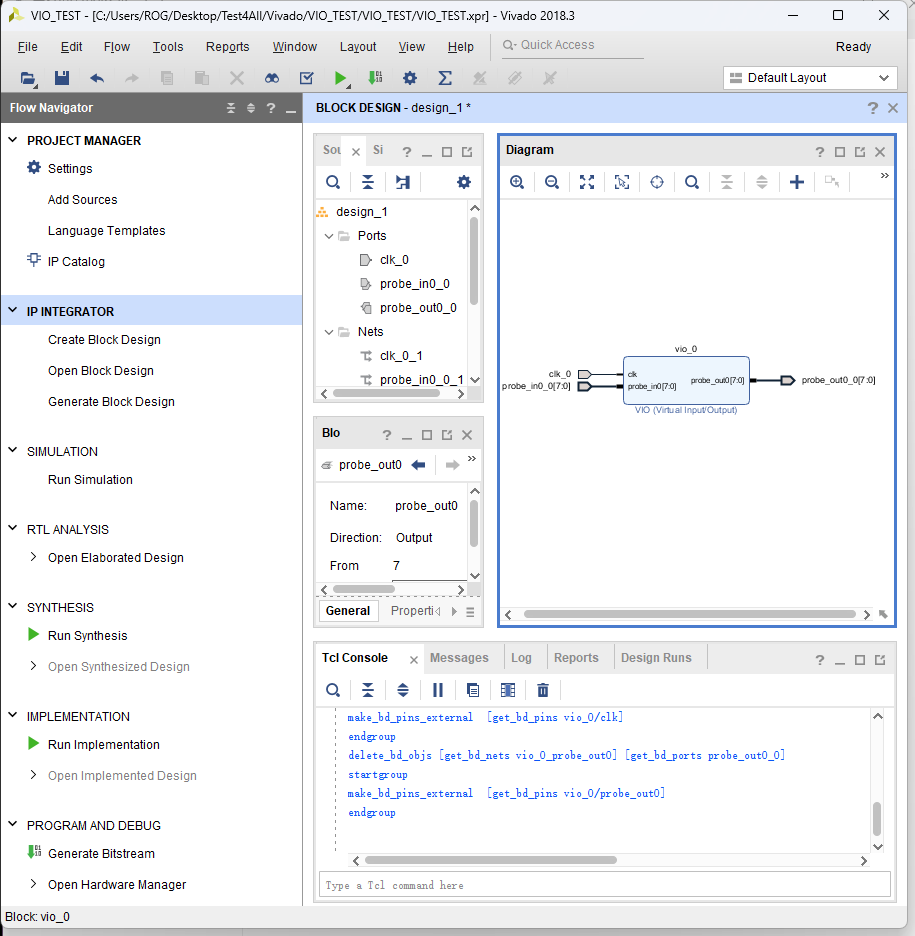Click the Open Project toolbar icon
Image resolution: width=915 pixels, height=936 pixels.
tap(27, 78)
